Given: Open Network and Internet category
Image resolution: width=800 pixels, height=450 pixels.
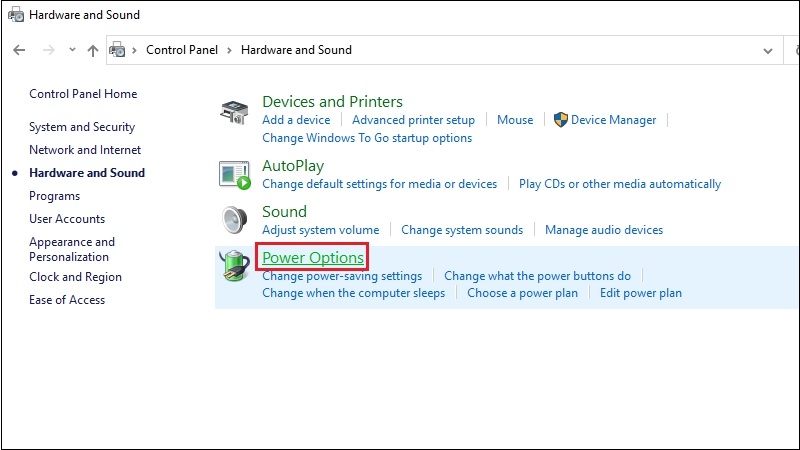Looking at the screenshot, I should click(x=85, y=150).
